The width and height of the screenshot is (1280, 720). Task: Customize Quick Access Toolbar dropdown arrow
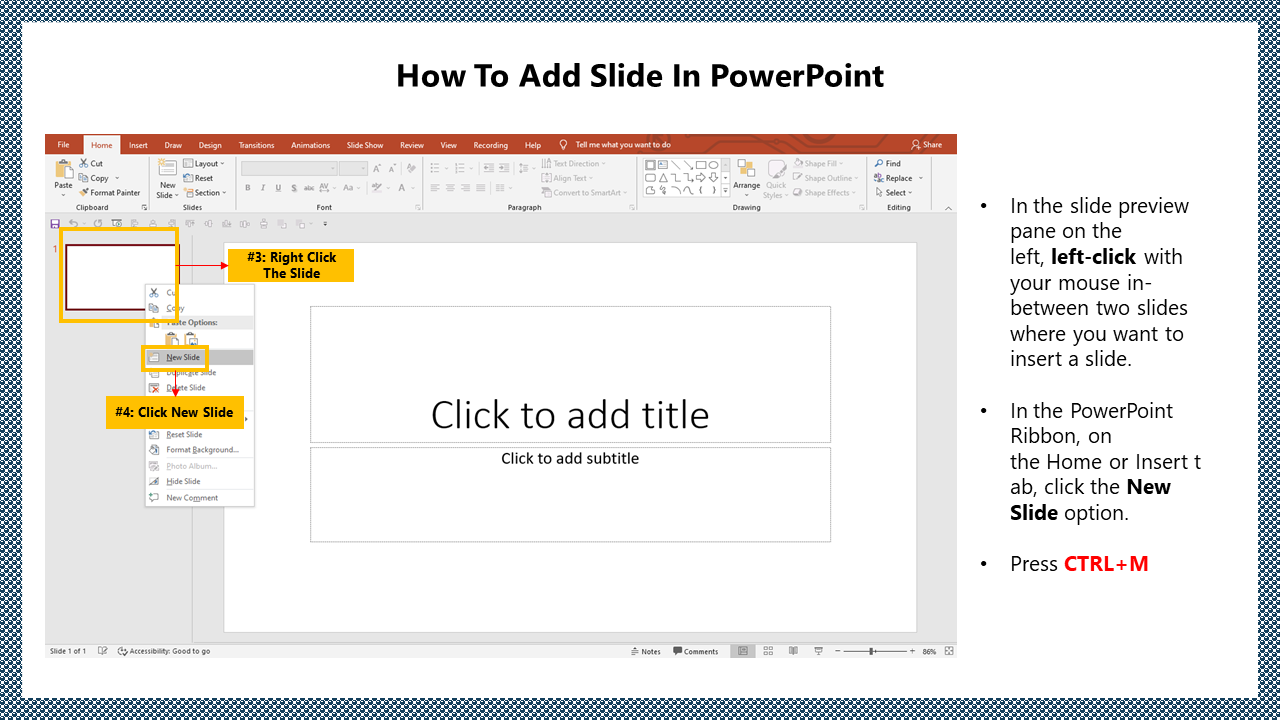pyautogui.click(x=325, y=224)
